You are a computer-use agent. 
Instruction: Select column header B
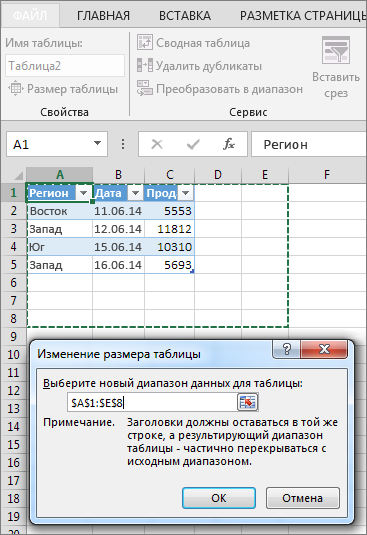click(x=118, y=175)
